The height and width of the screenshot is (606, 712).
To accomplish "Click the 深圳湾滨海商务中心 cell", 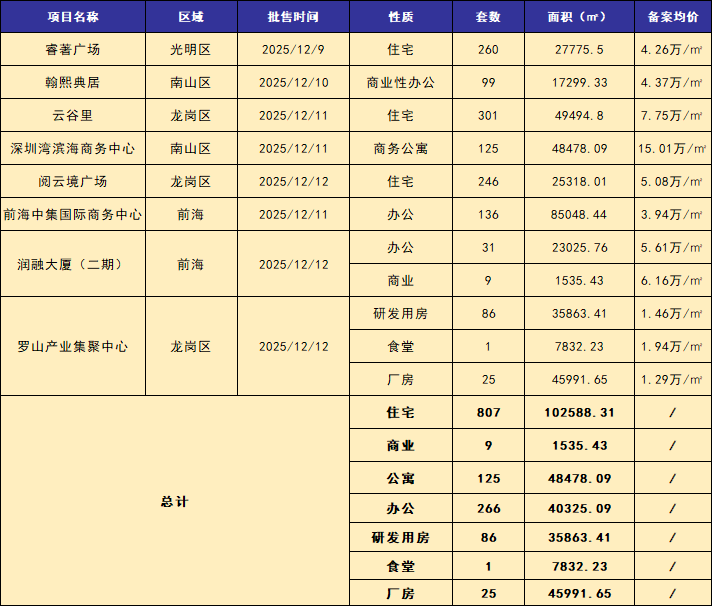I will coord(73,149).
